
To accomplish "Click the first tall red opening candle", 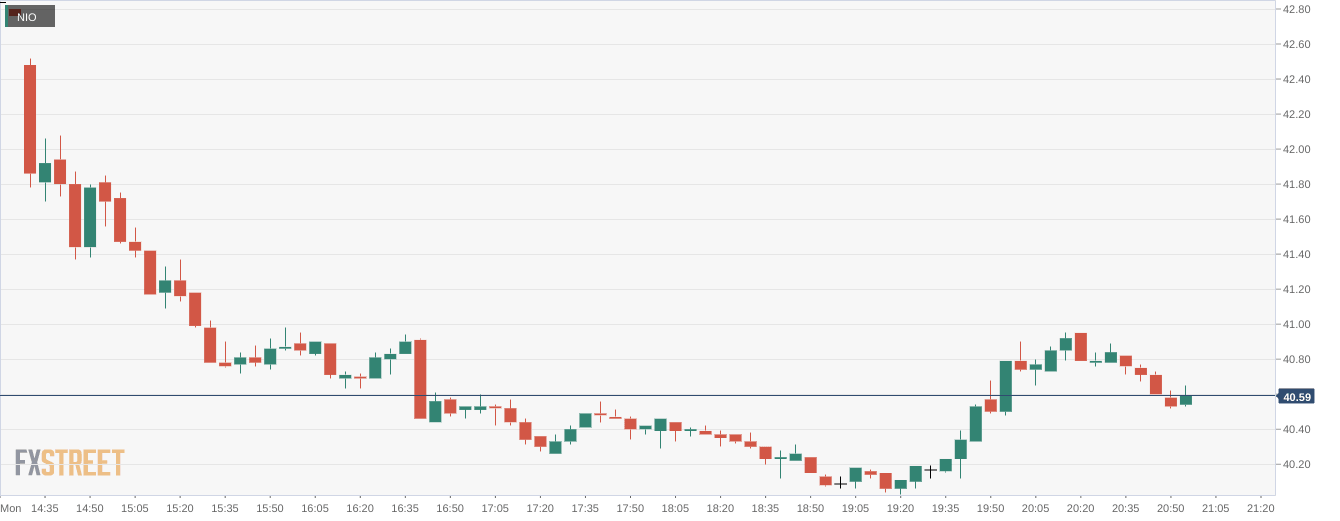I will click(30, 119).
